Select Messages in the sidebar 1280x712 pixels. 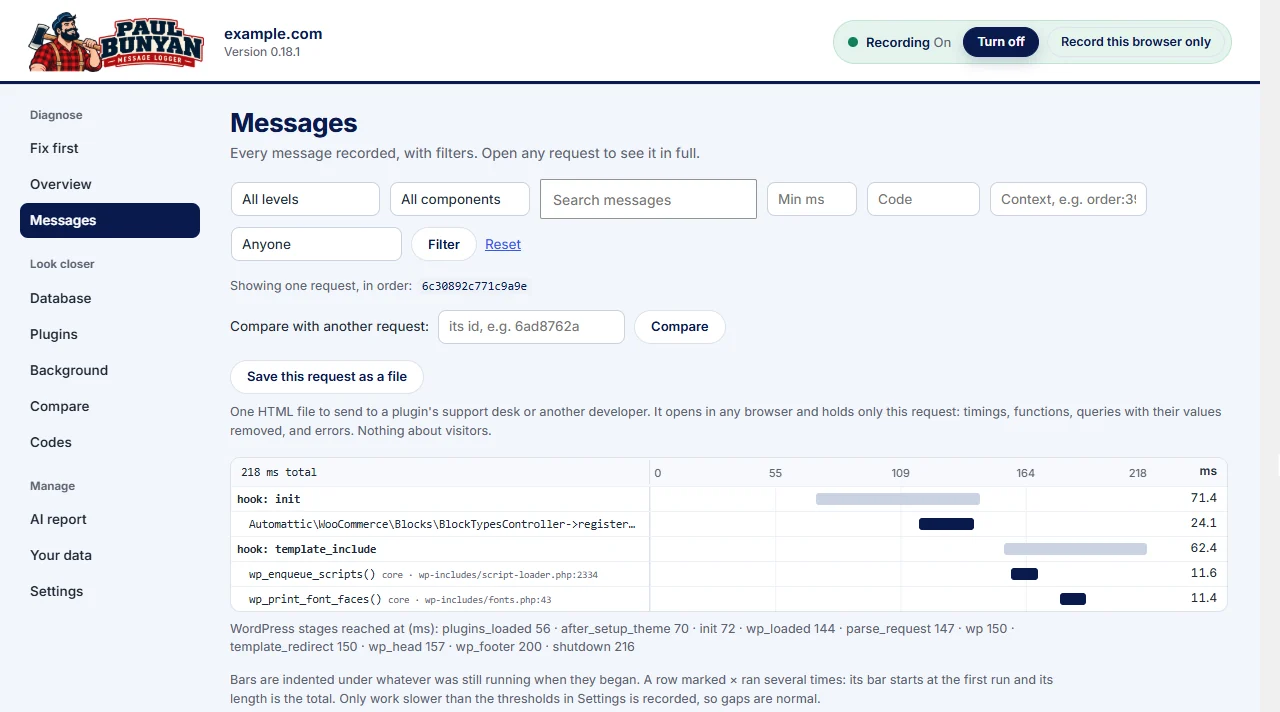[x=110, y=220]
